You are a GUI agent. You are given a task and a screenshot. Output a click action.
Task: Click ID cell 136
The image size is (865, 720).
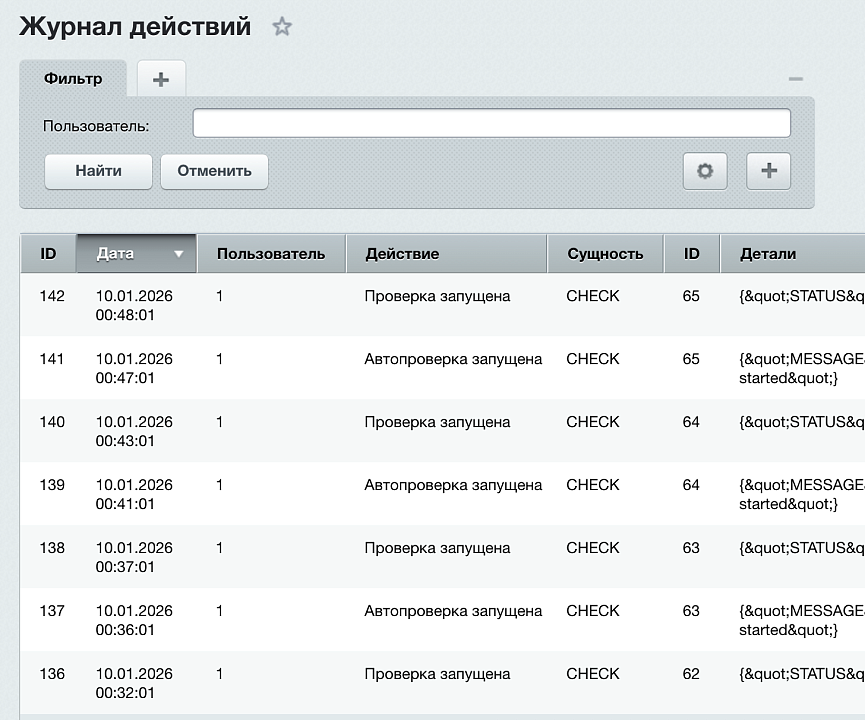tap(52, 674)
